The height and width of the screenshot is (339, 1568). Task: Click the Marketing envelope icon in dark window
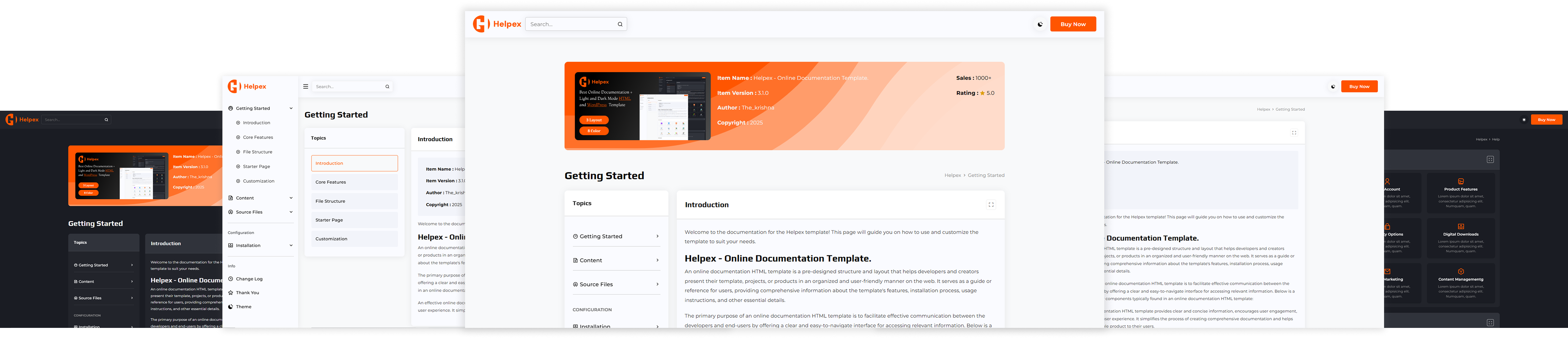tap(1387, 271)
